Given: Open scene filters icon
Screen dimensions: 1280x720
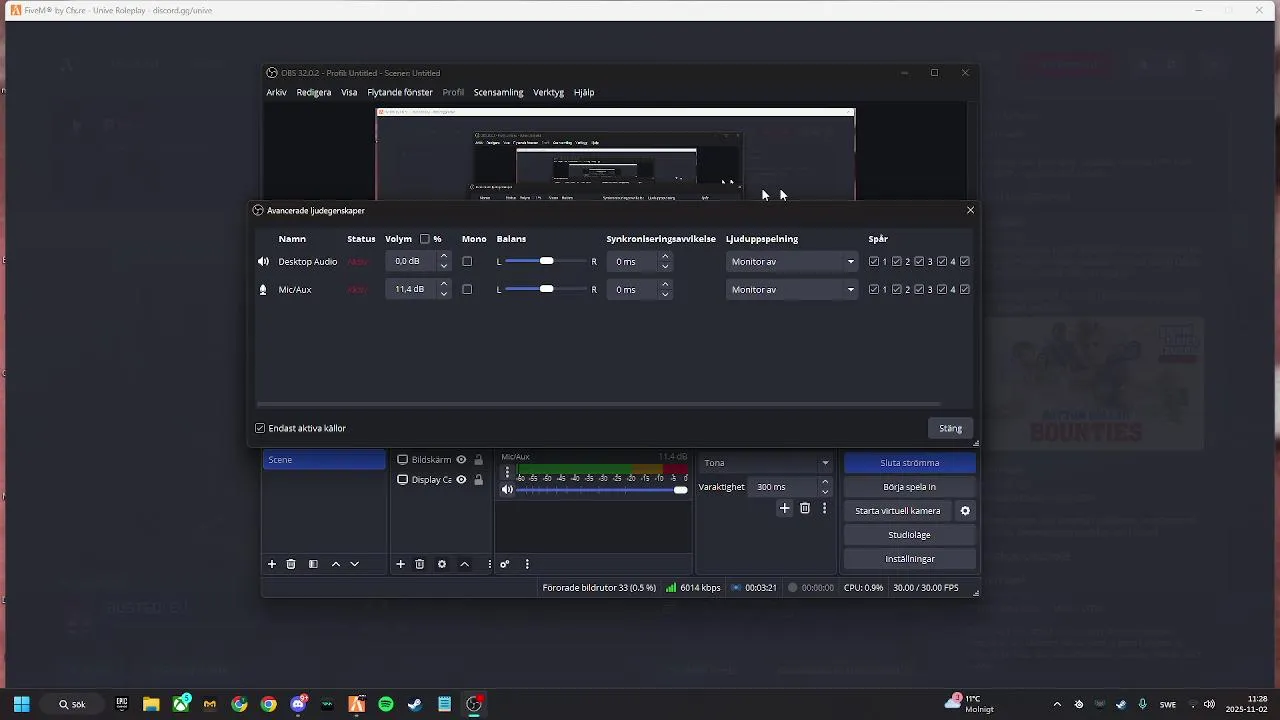Looking at the screenshot, I should pos(313,564).
